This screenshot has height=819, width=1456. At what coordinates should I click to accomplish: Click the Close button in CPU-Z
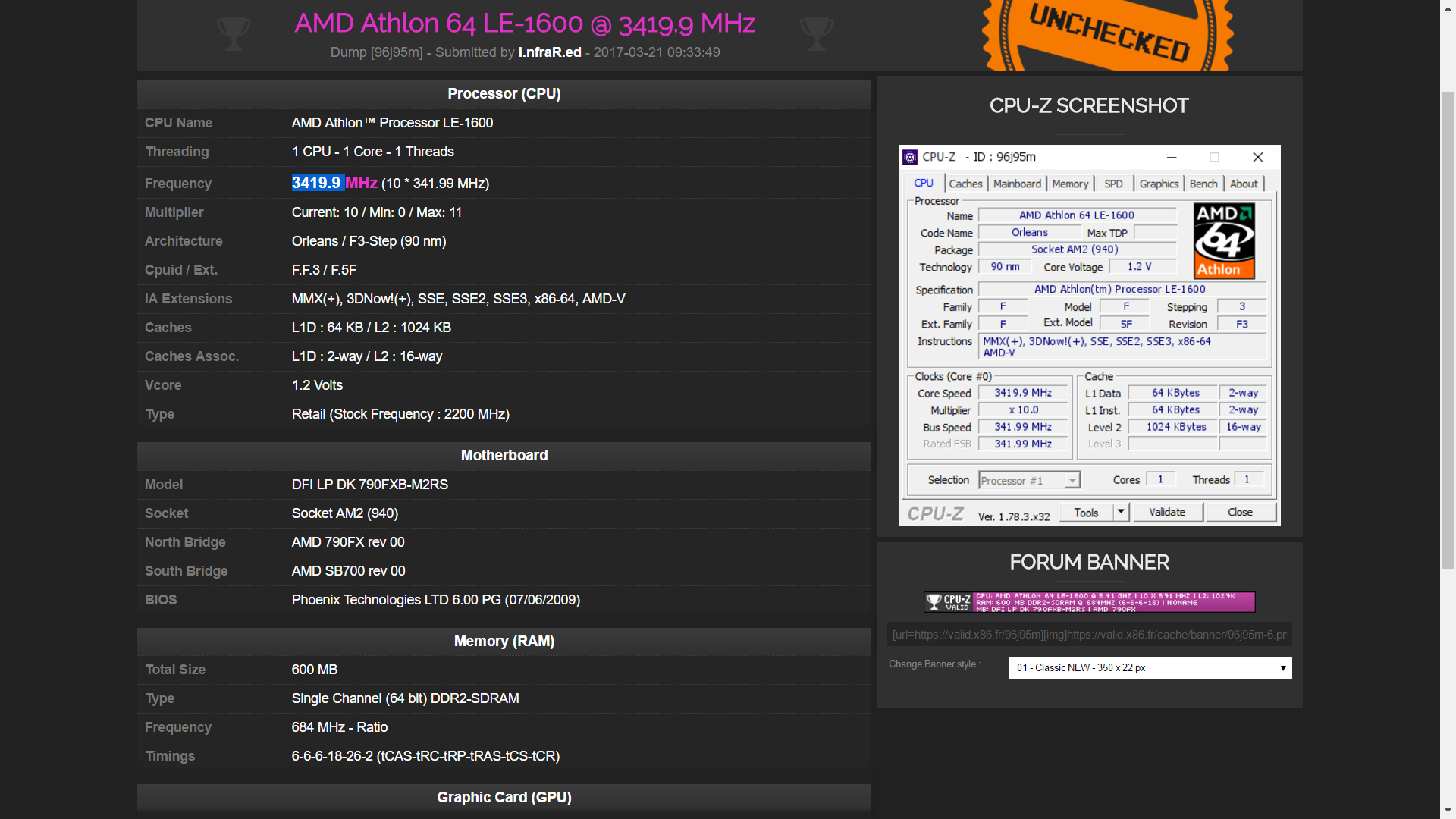(1240, 512)
